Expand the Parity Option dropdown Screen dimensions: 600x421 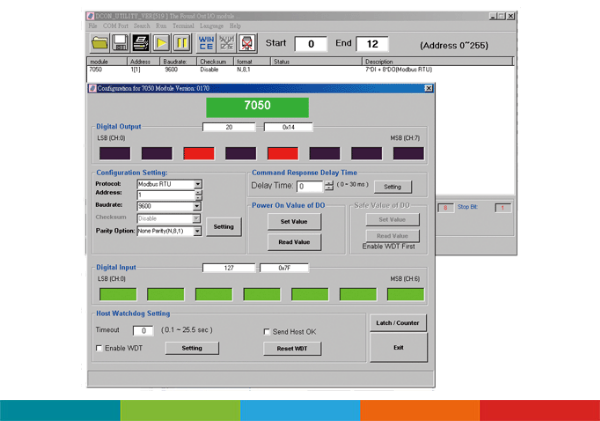pos(198,230)
